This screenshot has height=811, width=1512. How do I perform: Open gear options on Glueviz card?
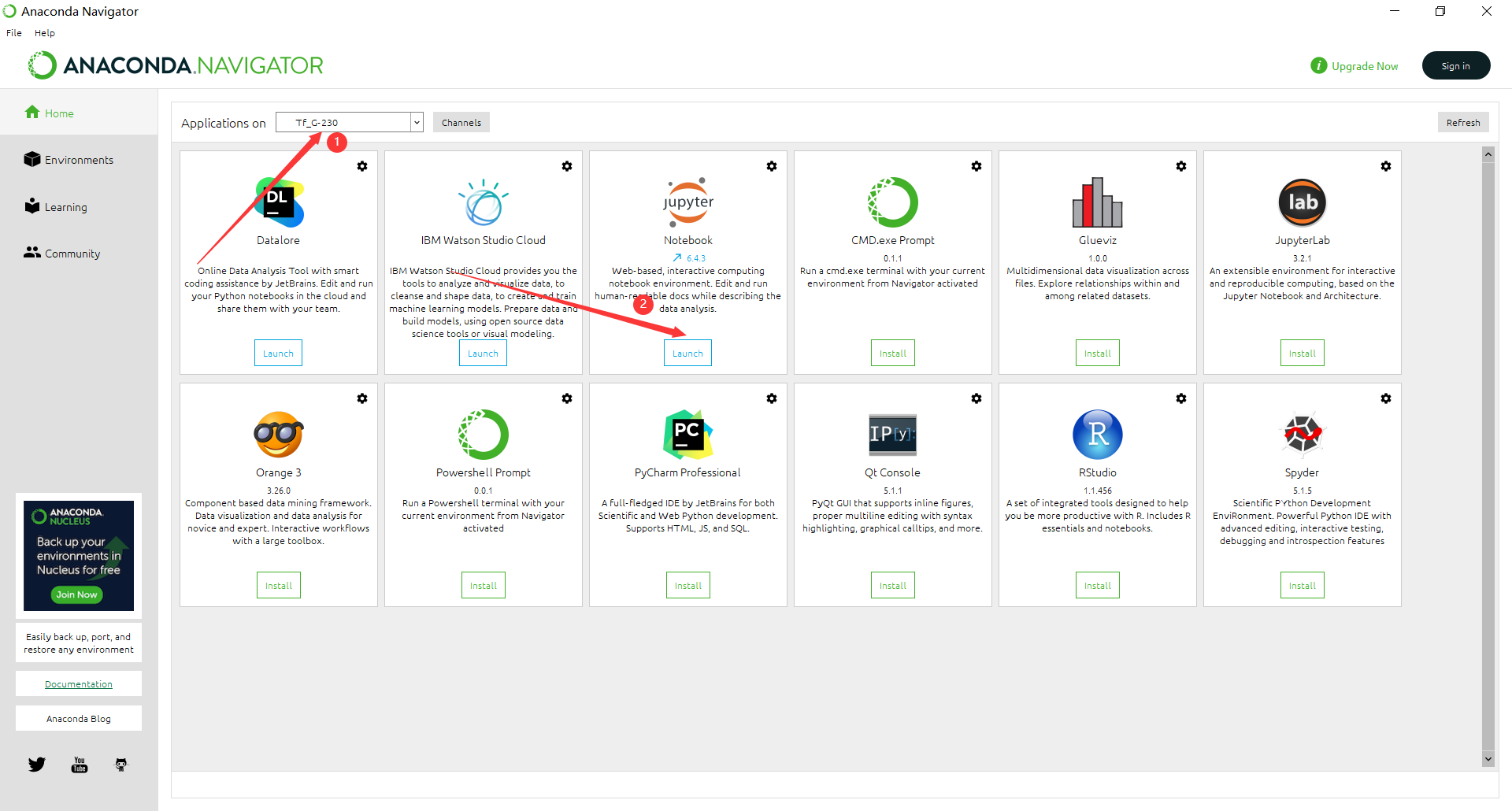pos(1181,166)
